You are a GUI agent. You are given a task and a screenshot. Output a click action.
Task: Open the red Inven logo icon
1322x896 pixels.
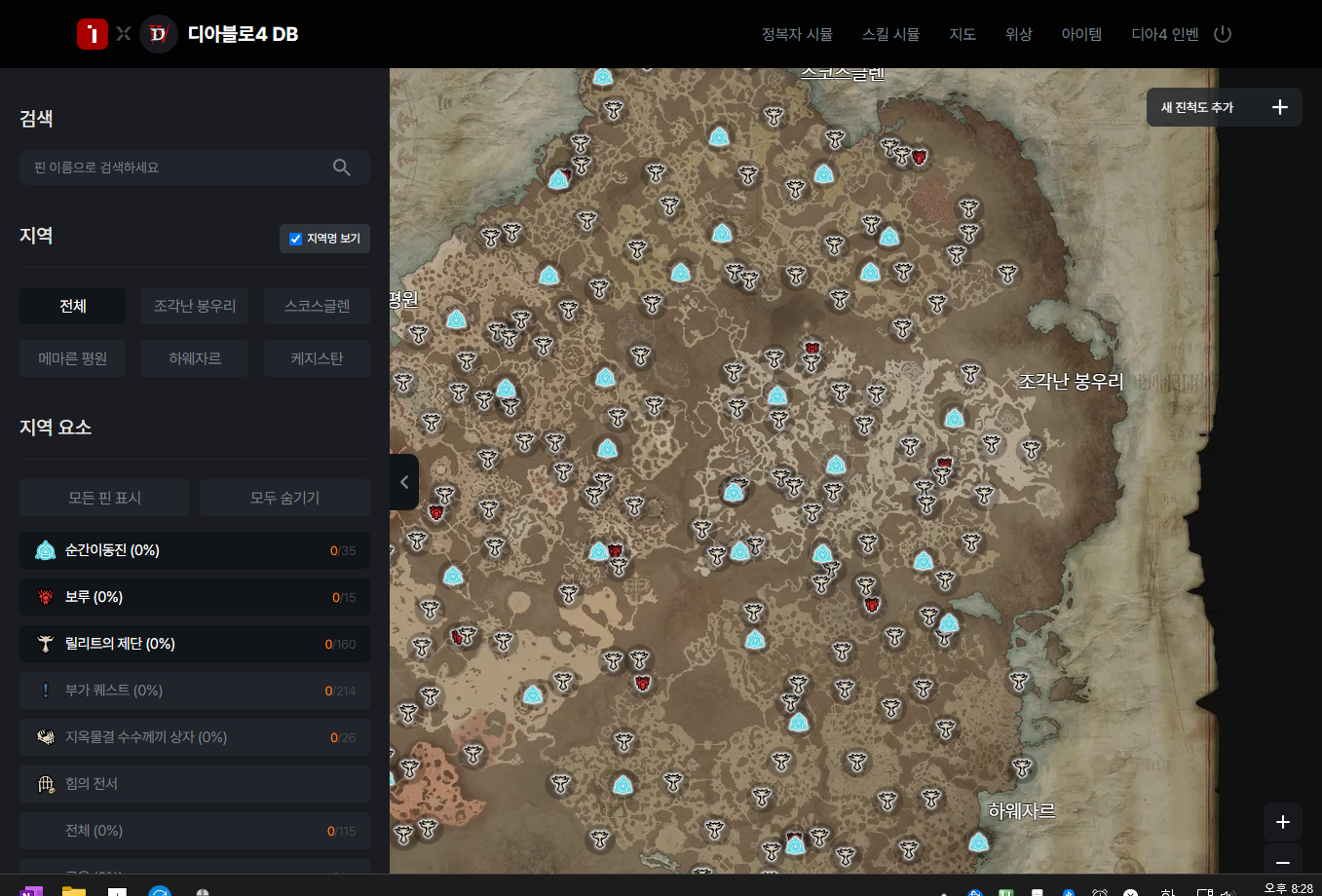(x=93, y=34)
